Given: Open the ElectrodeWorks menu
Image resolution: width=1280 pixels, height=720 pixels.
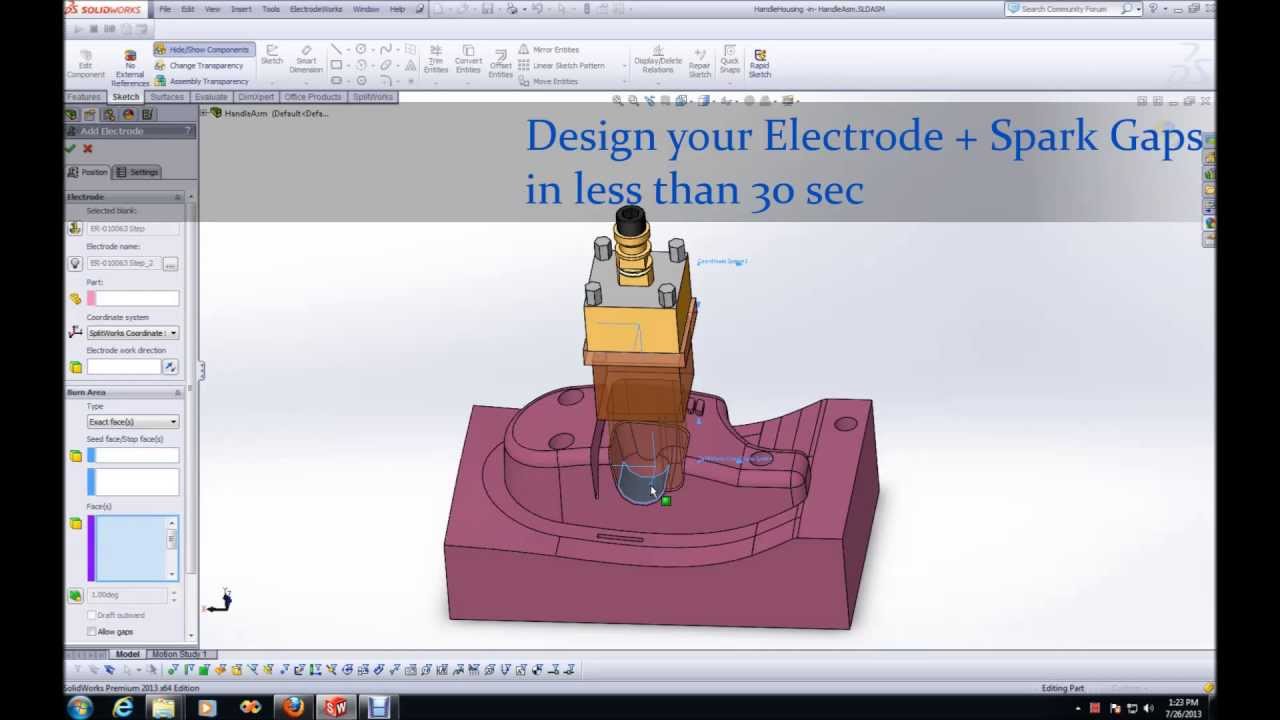Looking at the screenshot, I should [x=315, y=9].
